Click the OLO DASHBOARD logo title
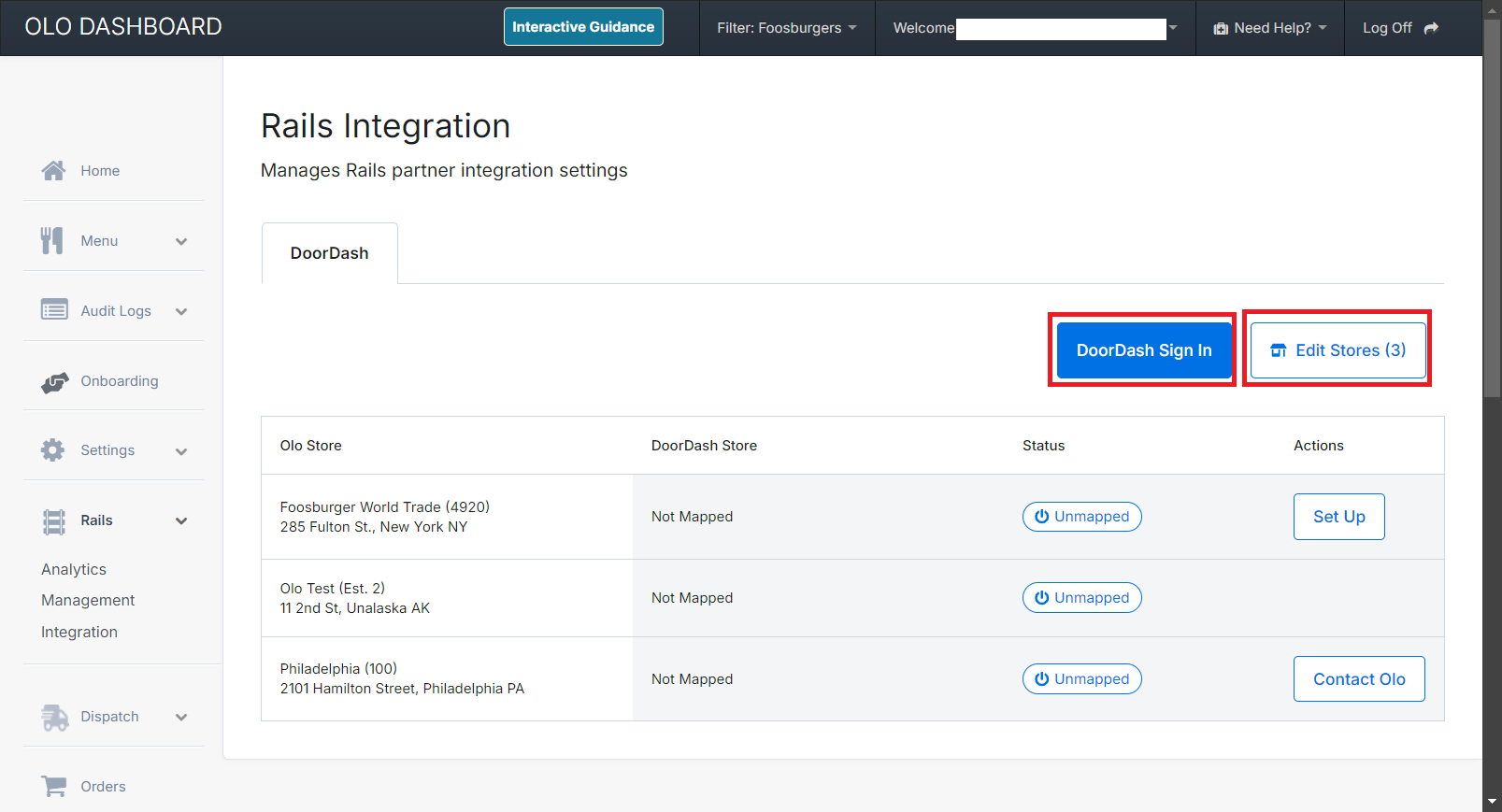This screenshot has height=812, width=1502. pos(123,27)
